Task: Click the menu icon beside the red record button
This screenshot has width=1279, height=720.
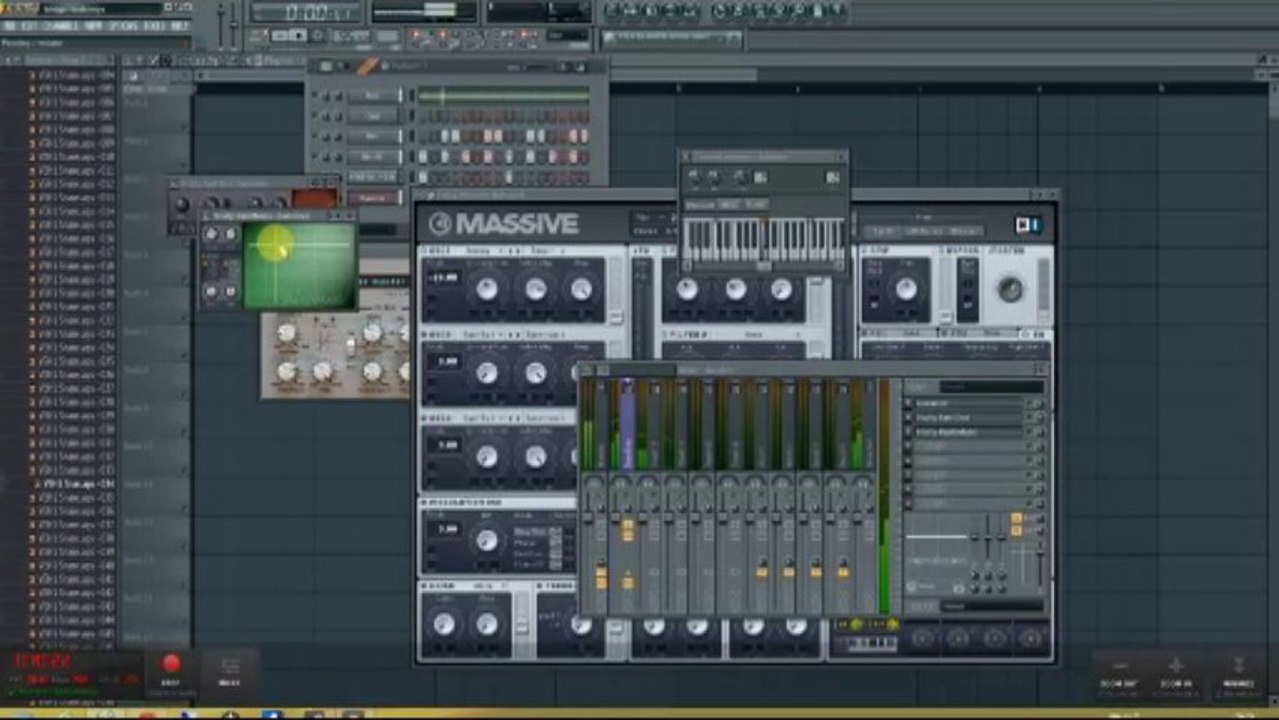Action: (230, 666)
